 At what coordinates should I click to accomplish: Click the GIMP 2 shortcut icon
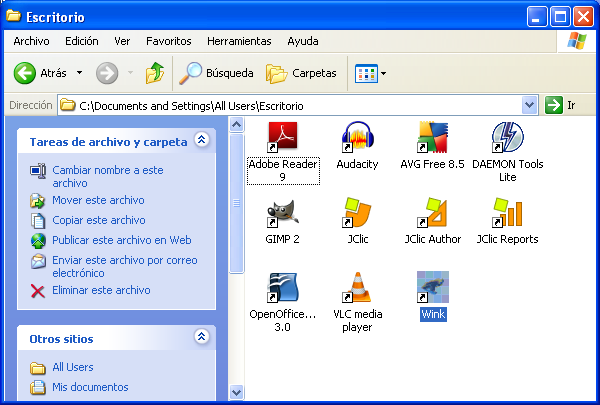282,213
